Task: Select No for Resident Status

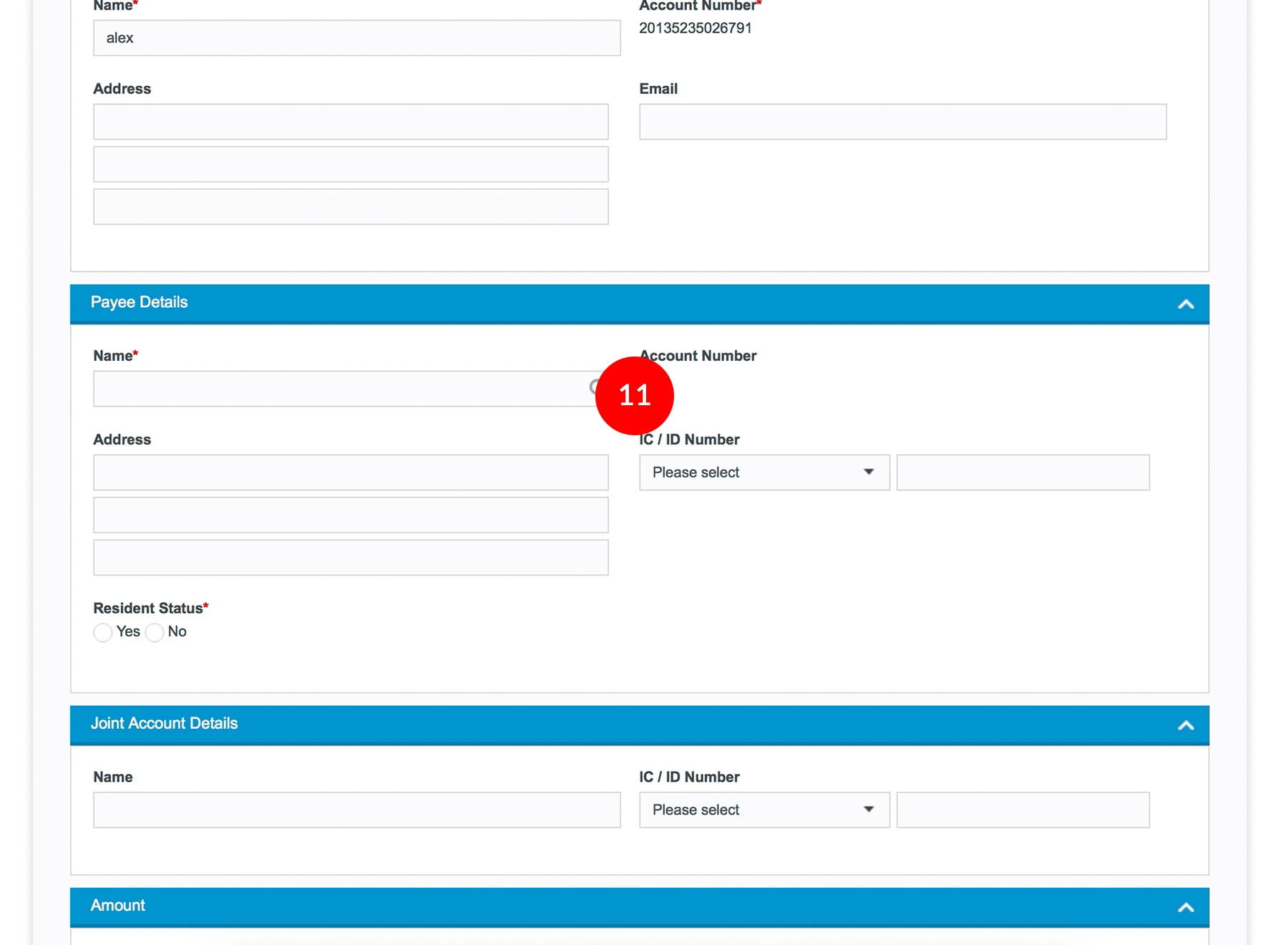Action: (x=155, y=632)
